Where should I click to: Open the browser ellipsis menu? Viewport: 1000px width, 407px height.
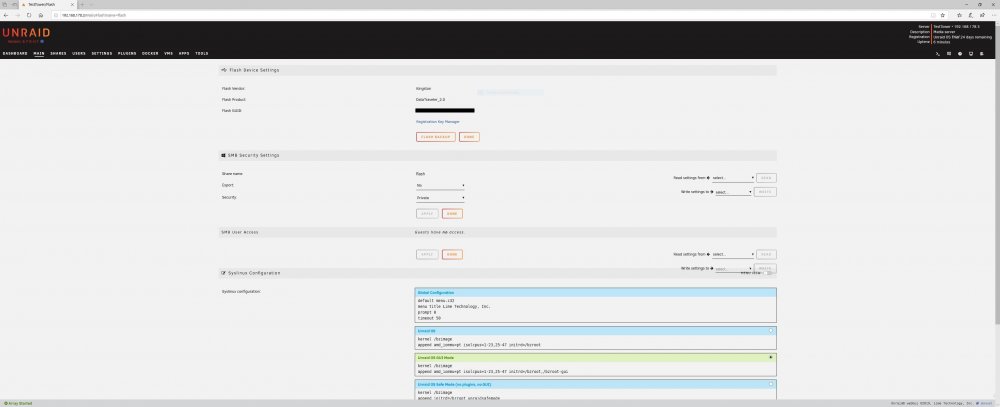(994, 15)
